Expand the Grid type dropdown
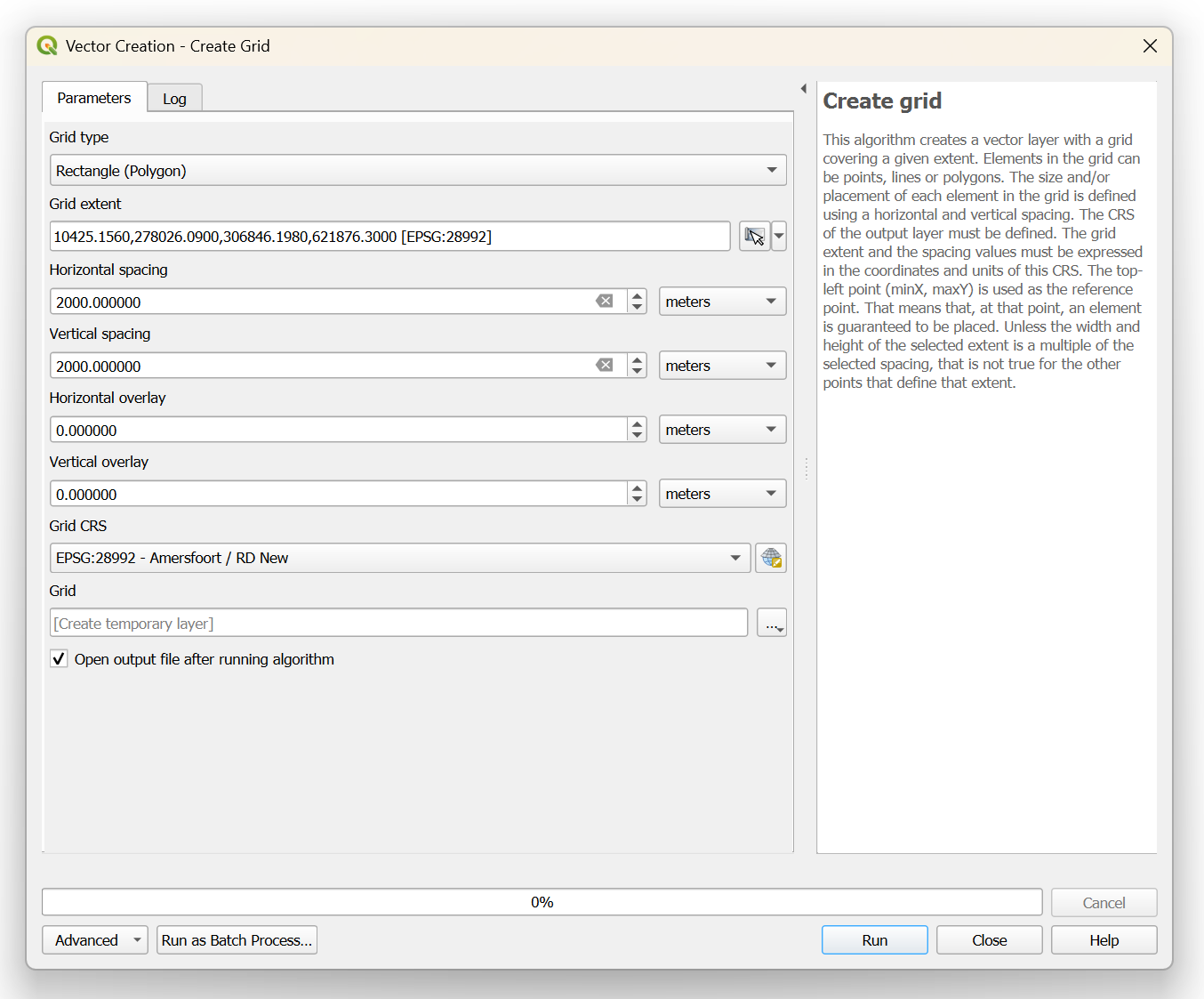 418,171
